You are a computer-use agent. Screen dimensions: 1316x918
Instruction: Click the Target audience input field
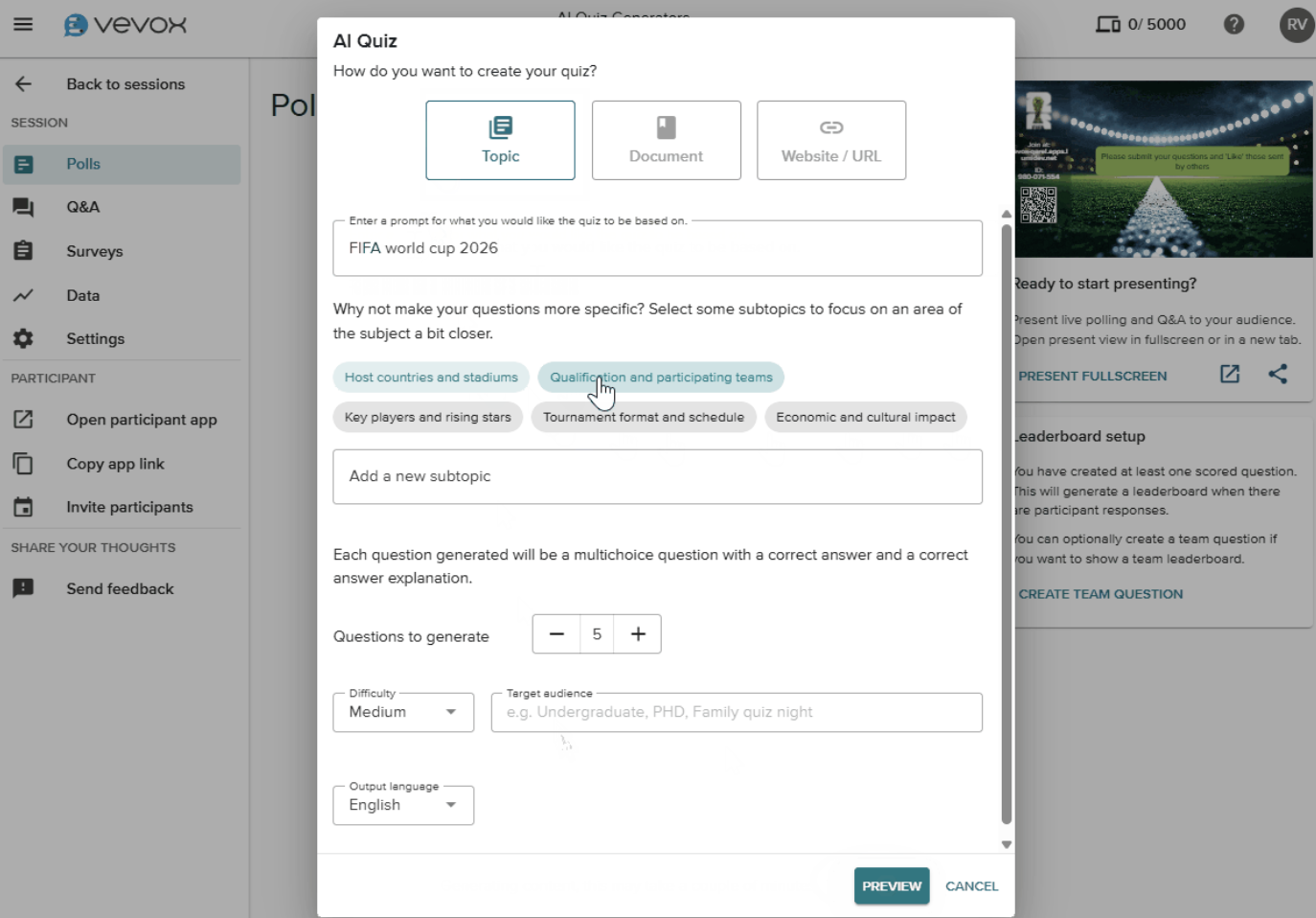tap(737, 712)
